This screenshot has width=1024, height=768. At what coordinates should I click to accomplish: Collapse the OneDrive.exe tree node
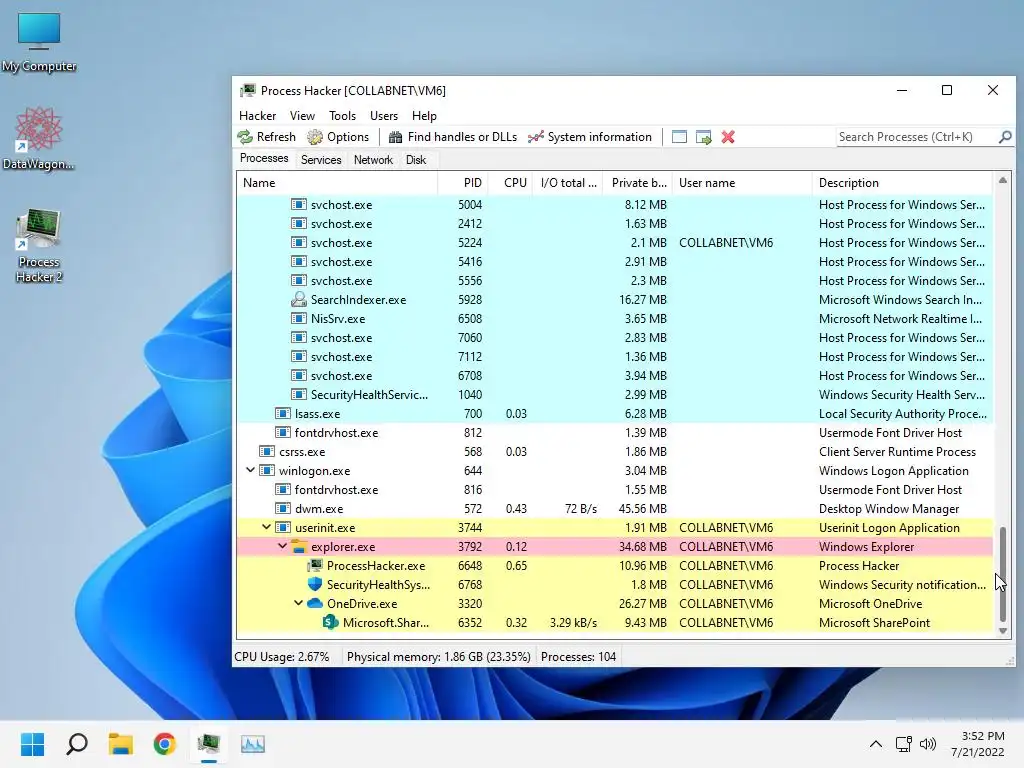click(298, 603)
